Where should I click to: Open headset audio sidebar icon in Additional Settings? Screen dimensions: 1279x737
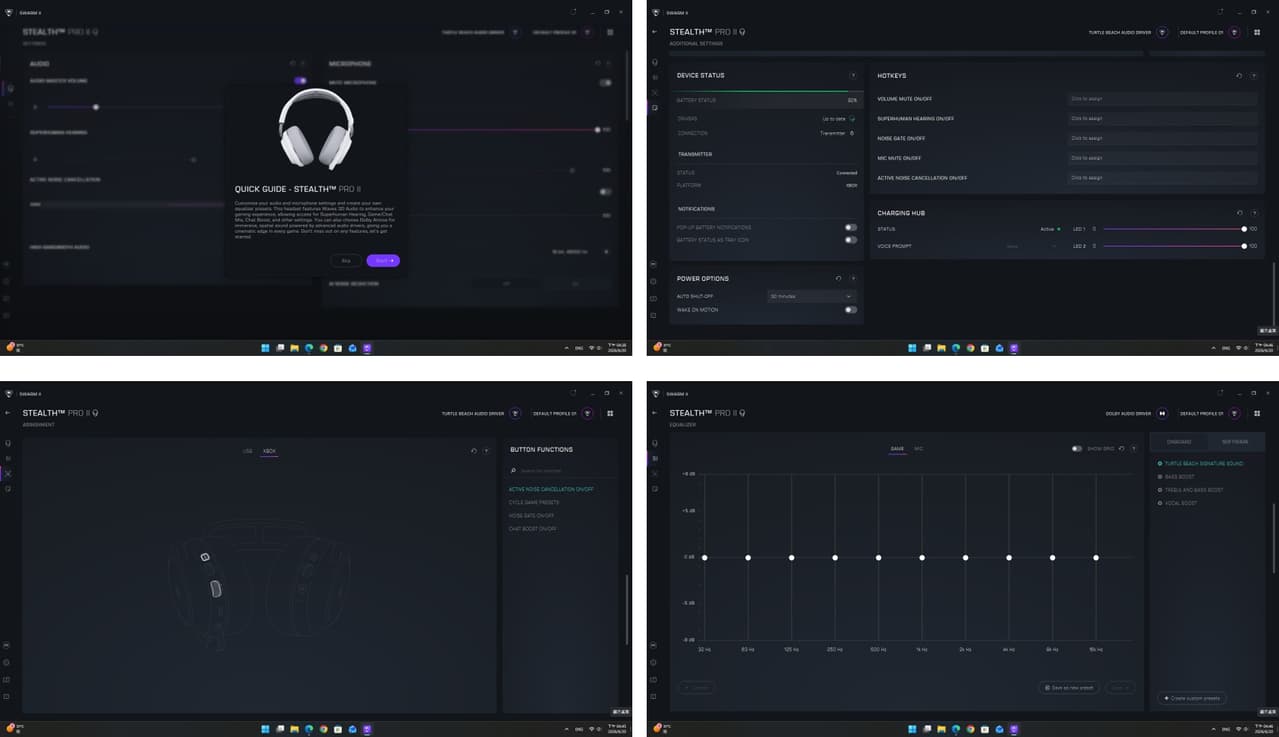coord(655,62)
